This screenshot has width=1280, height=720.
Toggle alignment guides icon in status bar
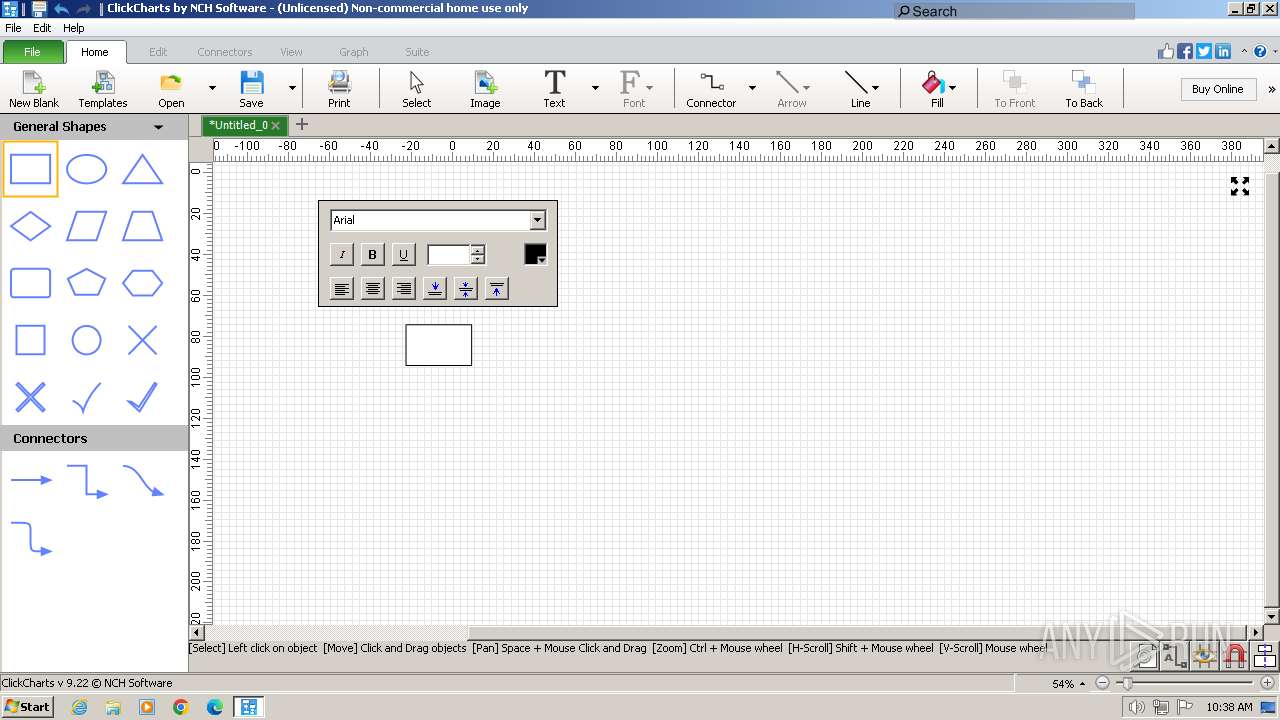click(1265, 656)
